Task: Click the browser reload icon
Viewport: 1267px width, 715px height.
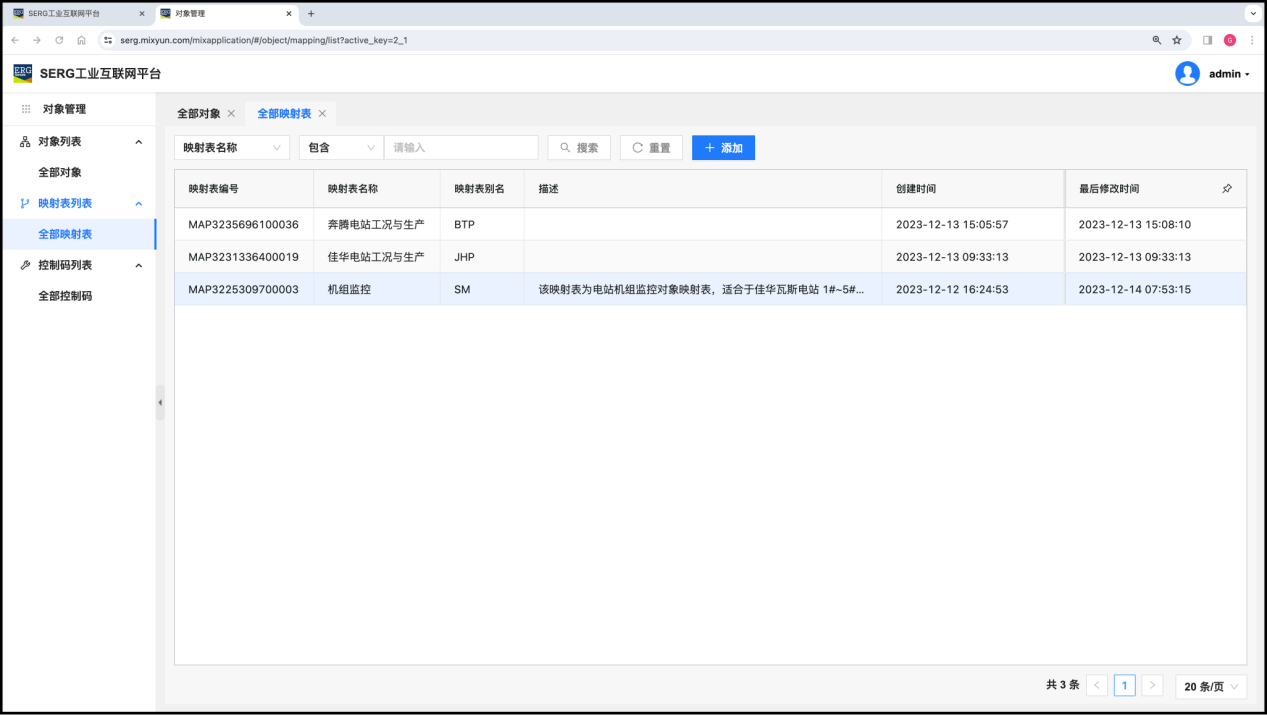Action: point(59,40)
